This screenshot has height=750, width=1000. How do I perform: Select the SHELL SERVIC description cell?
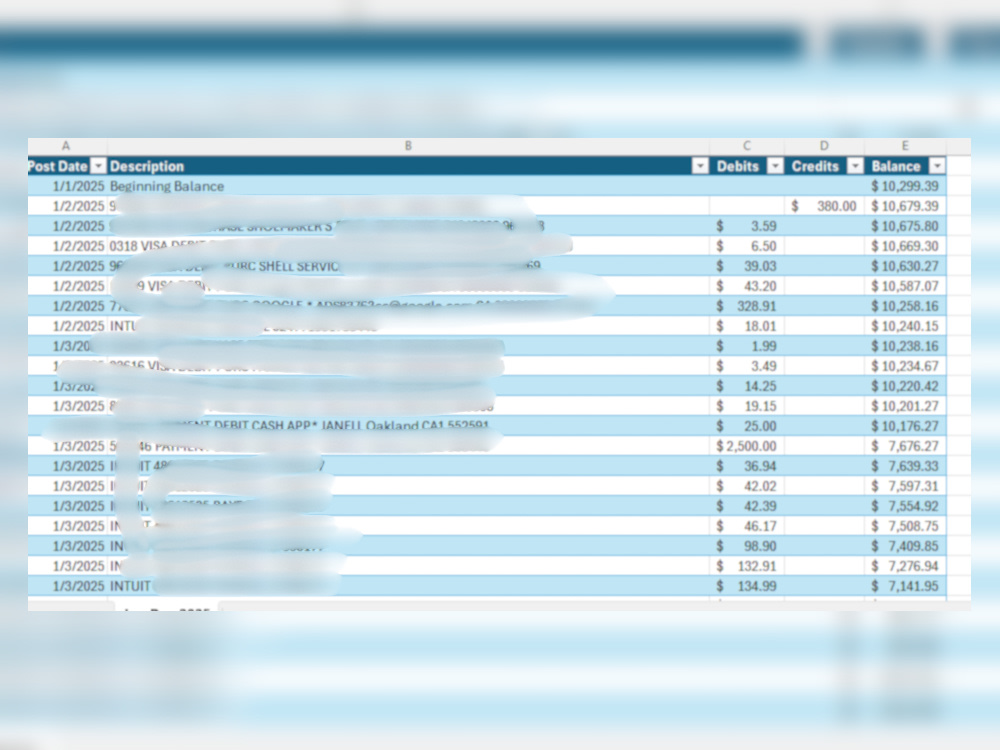[408, 266]
